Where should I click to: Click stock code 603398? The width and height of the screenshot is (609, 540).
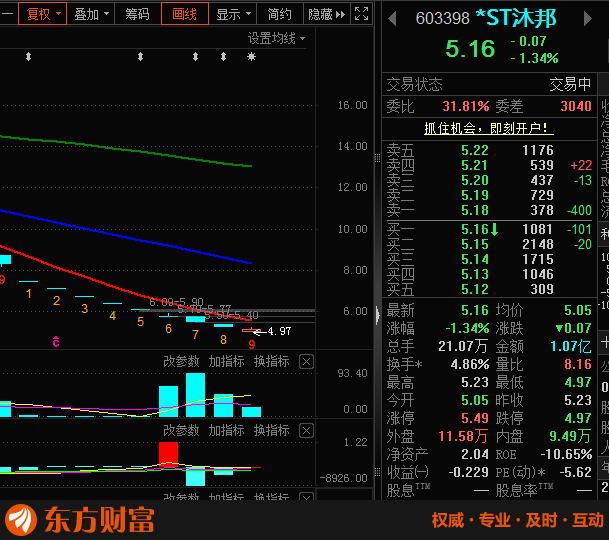(442, 18)
